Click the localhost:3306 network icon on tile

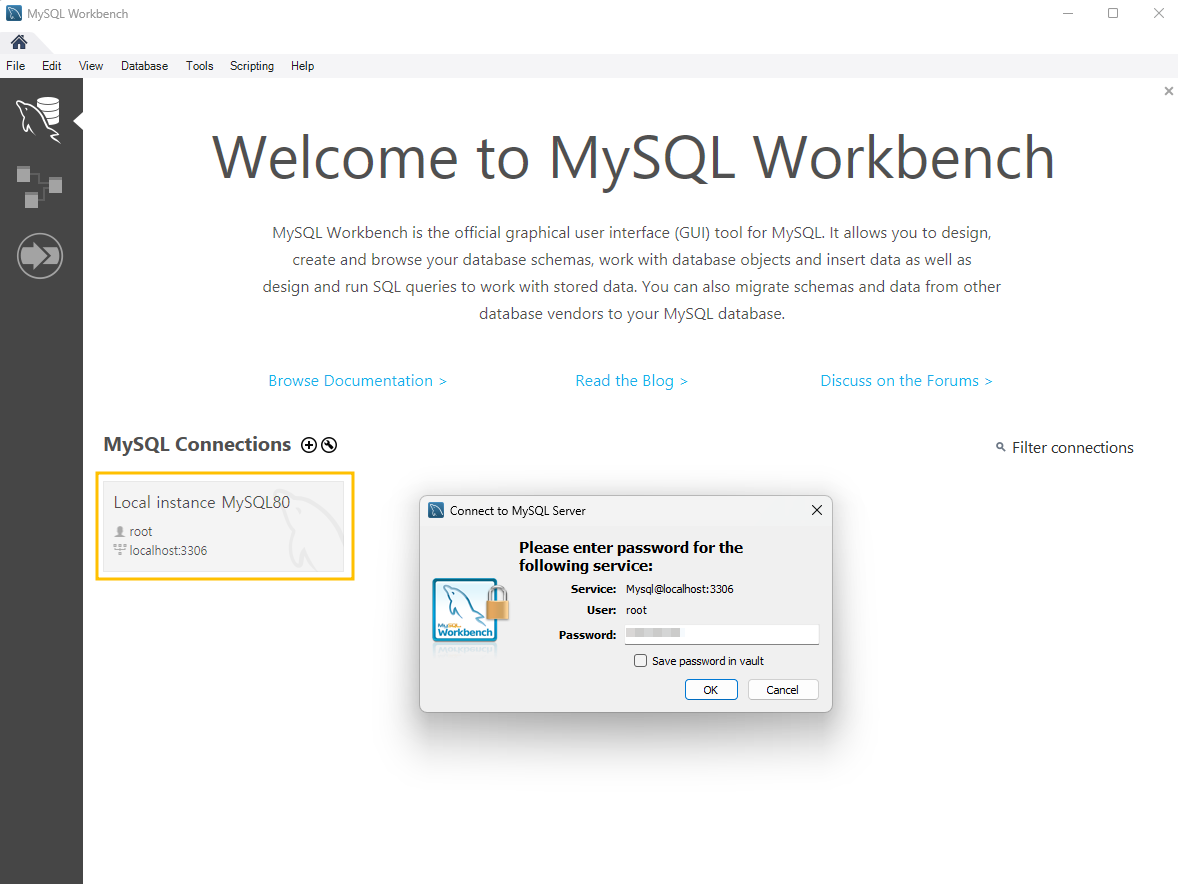pos(119,550)
